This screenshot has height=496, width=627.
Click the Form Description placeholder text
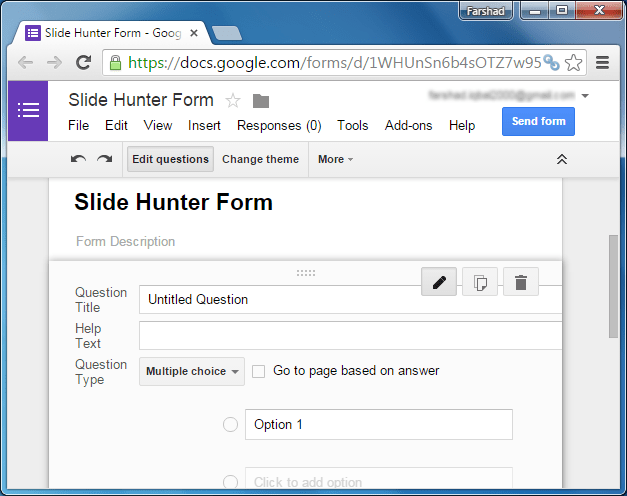[x=126, y=242]
